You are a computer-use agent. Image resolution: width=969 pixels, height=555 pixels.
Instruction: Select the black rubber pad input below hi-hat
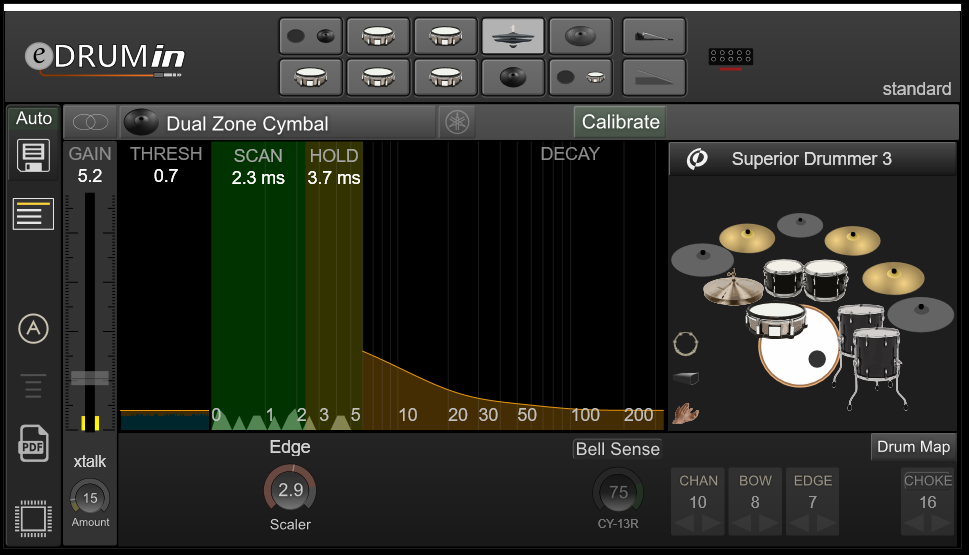(513, 77)
